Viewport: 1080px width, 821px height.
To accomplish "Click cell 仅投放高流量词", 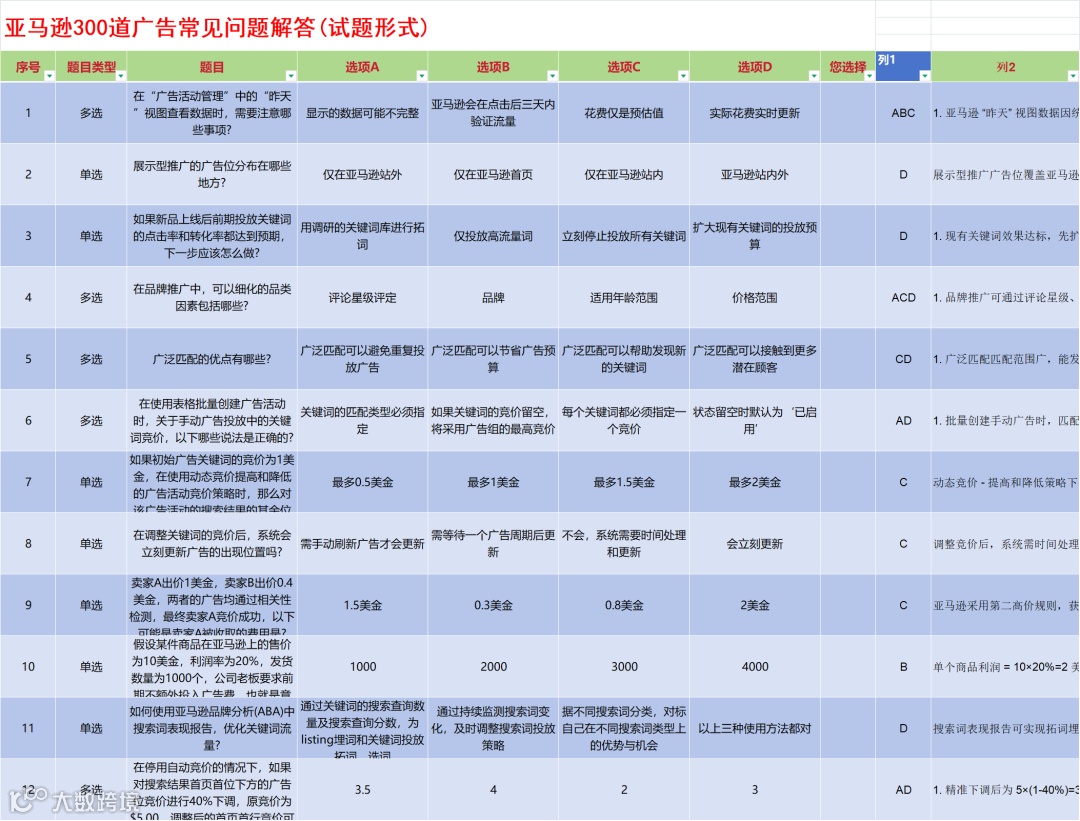I will pyautogui.click(x=493, y=236).
